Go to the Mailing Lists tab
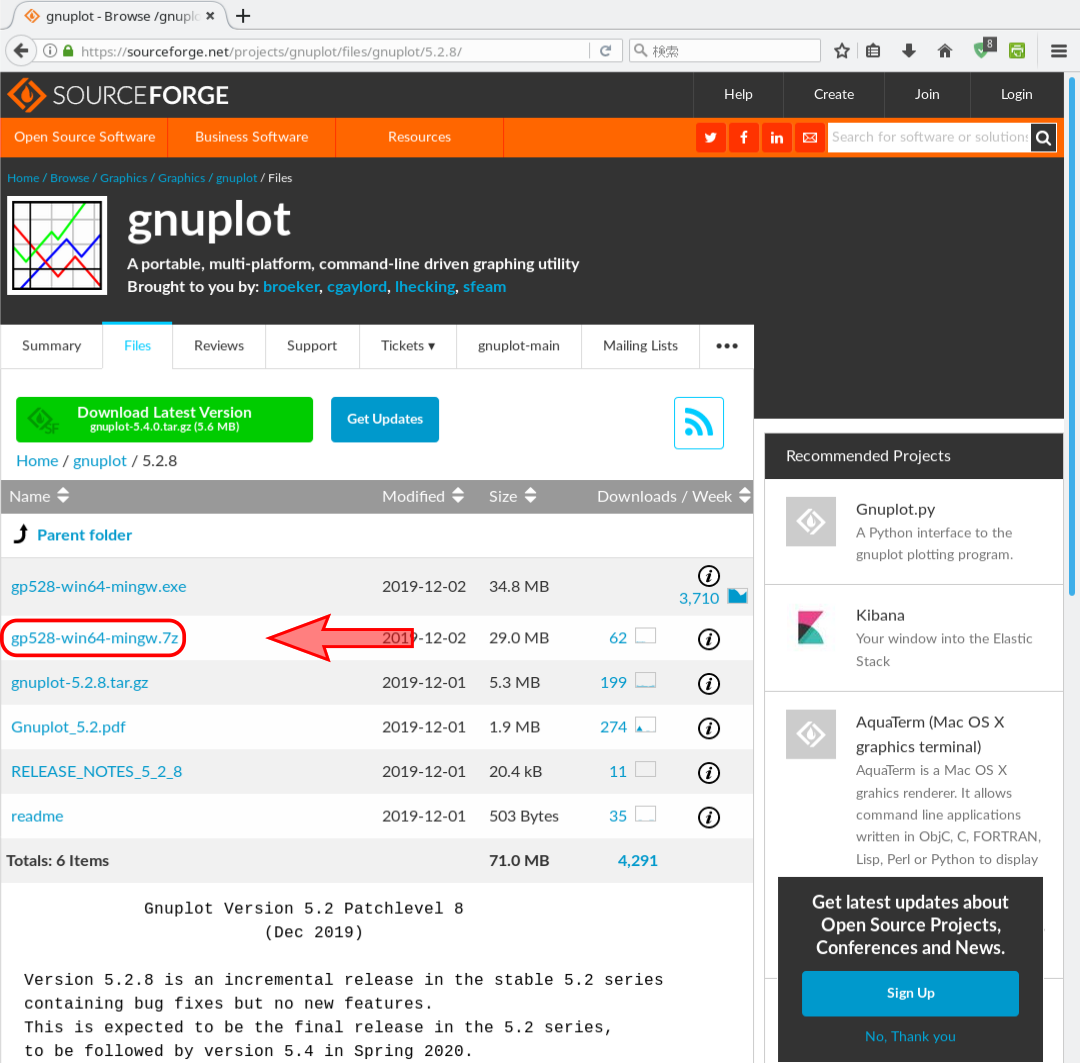Screen dimensions: 1080x1063 click(641, 346)
